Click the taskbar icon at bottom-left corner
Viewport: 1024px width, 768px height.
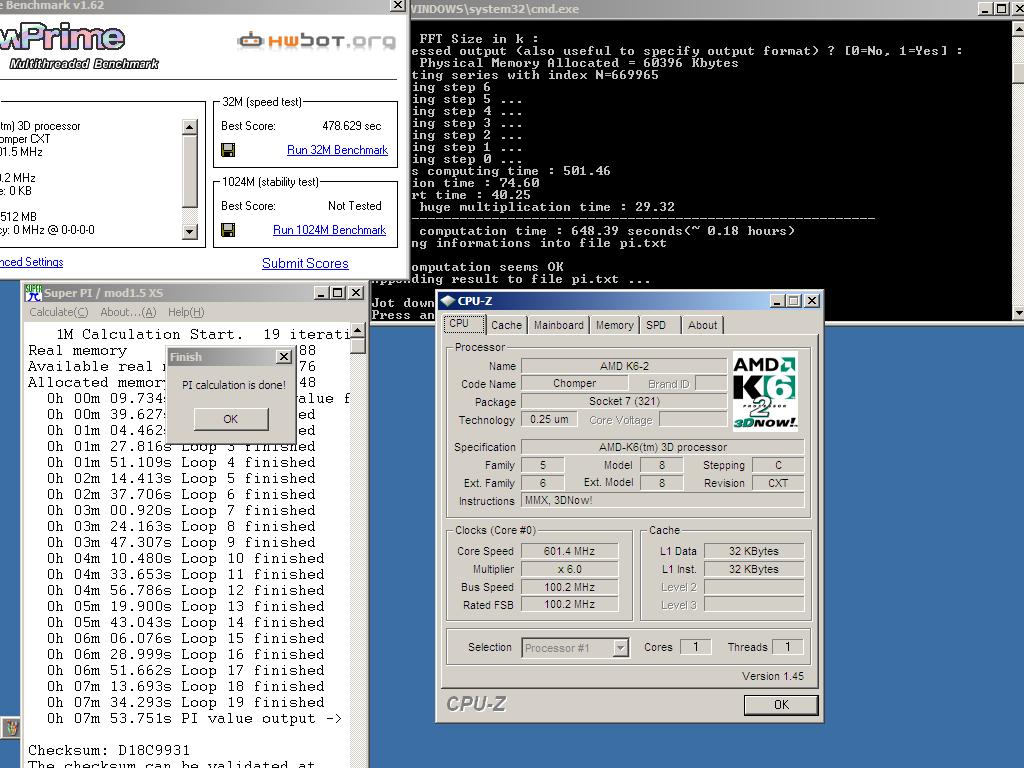(10, 727)
